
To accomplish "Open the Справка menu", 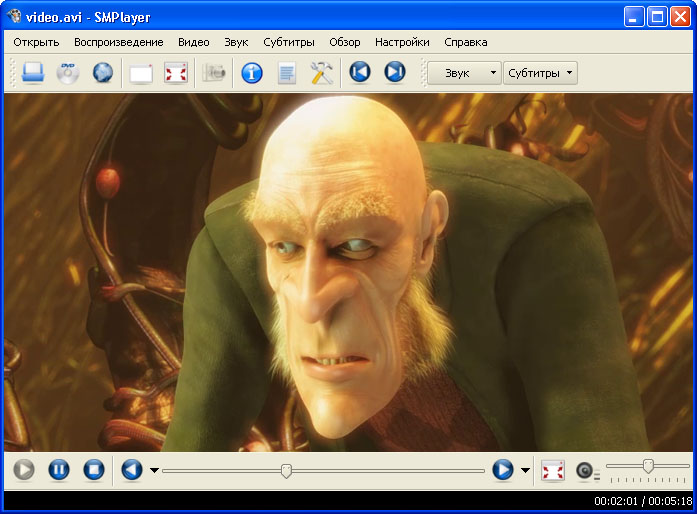I will coord(466,42).
